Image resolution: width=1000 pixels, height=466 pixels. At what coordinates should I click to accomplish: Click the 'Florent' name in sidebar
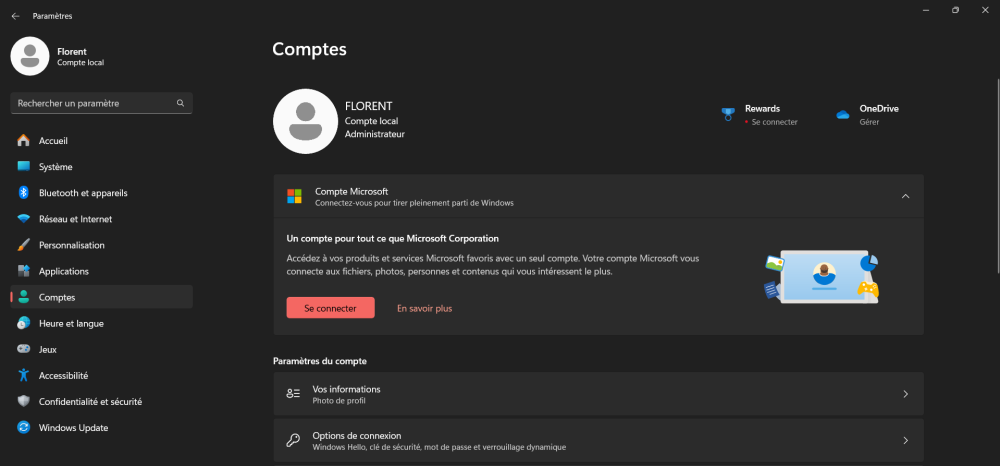pyautogui.click(x=72, y=52)
